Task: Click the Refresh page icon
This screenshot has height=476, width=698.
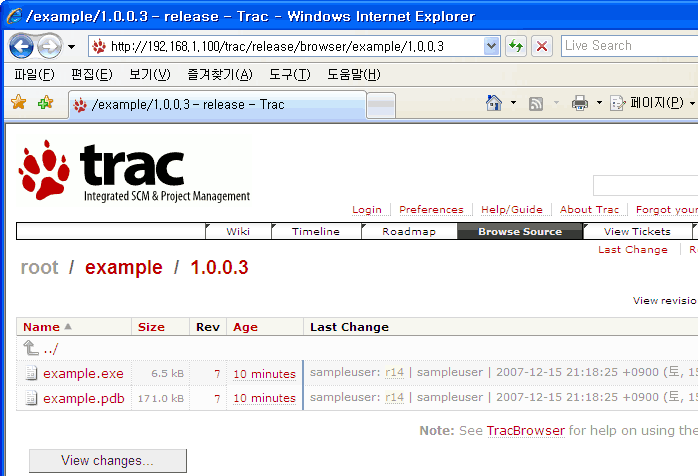Action: pos(516,46)
